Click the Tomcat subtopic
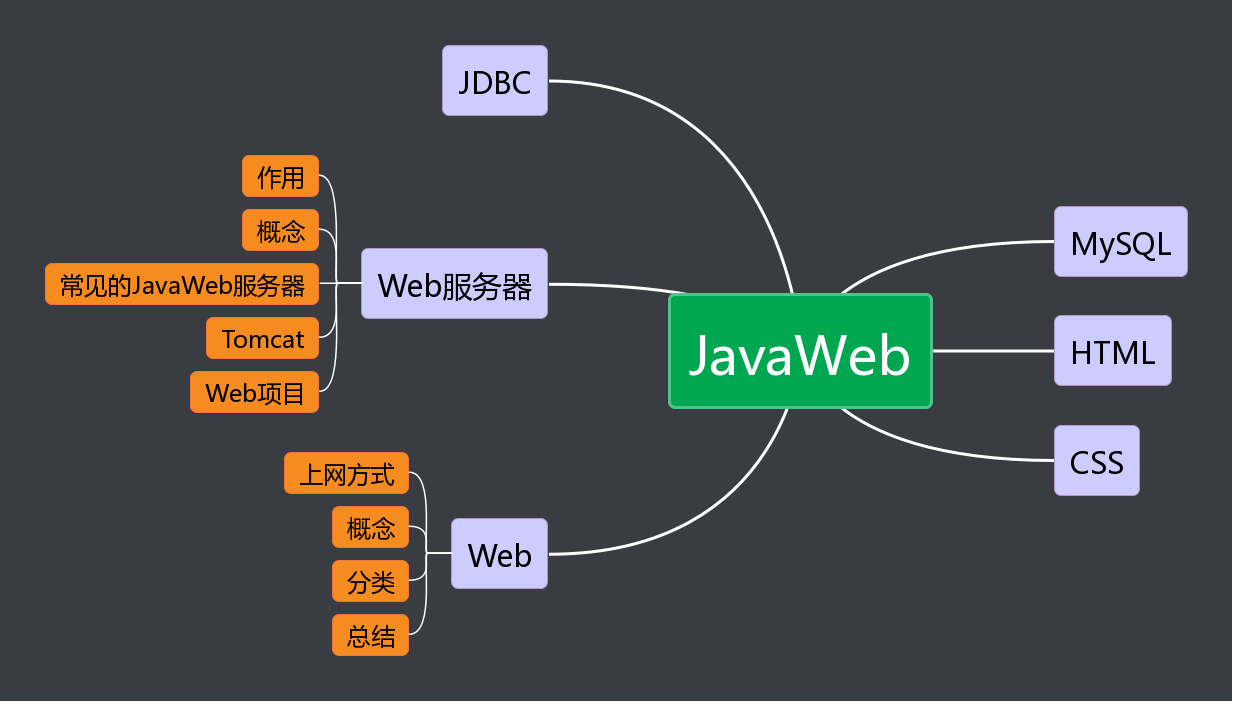This screenshot has height=705, width=1240. 263,338
